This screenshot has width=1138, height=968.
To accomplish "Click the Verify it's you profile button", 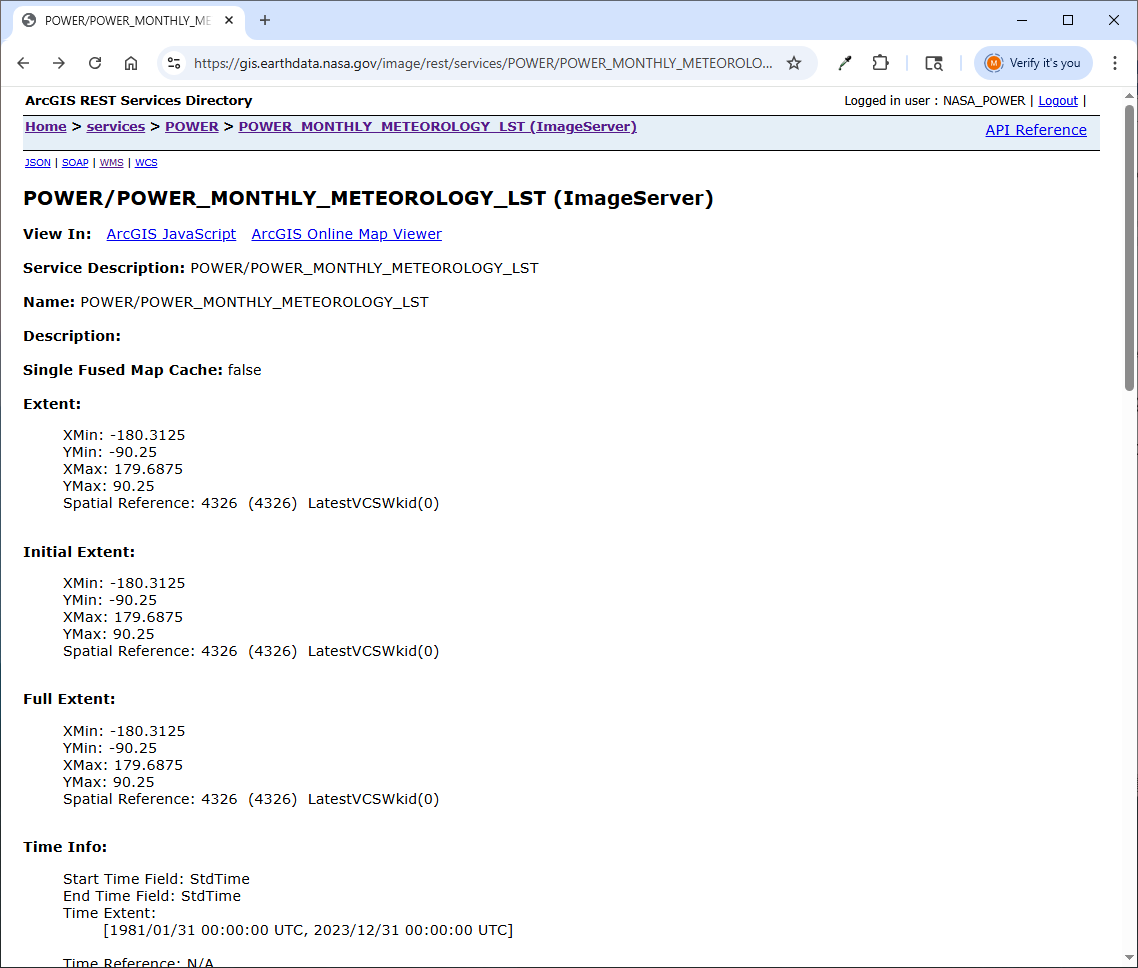I will (1033, 63).
